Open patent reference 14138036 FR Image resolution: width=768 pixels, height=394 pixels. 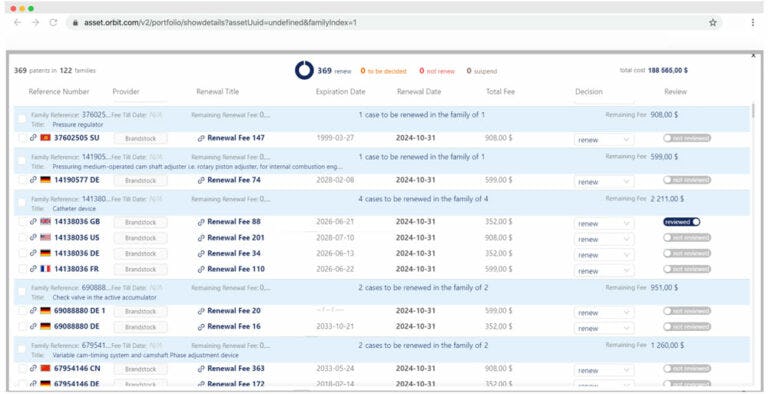click(76, 269)
